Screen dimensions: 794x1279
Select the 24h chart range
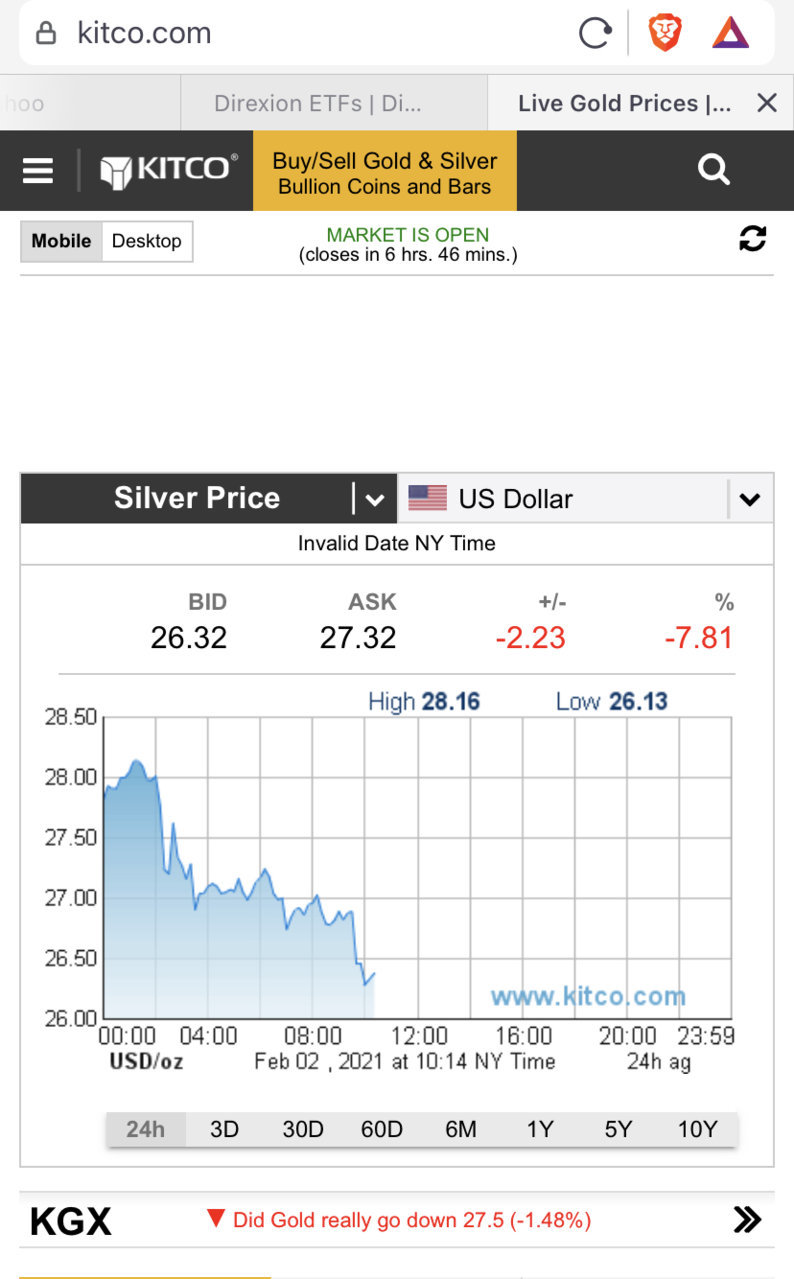coord(145,1129)
